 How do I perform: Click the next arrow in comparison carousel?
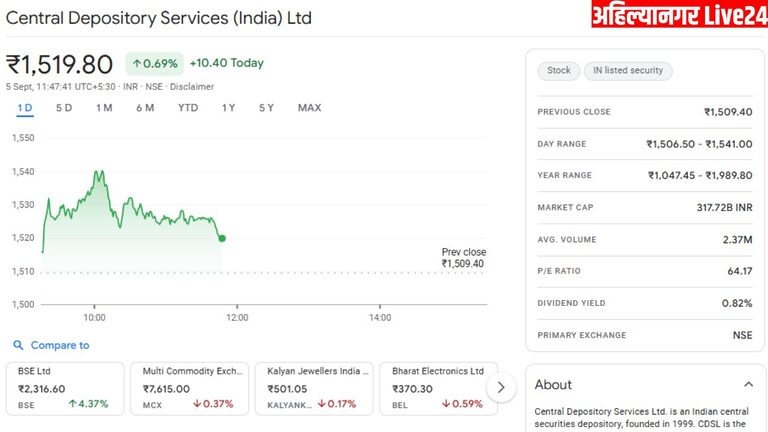[x=501, y=387]
